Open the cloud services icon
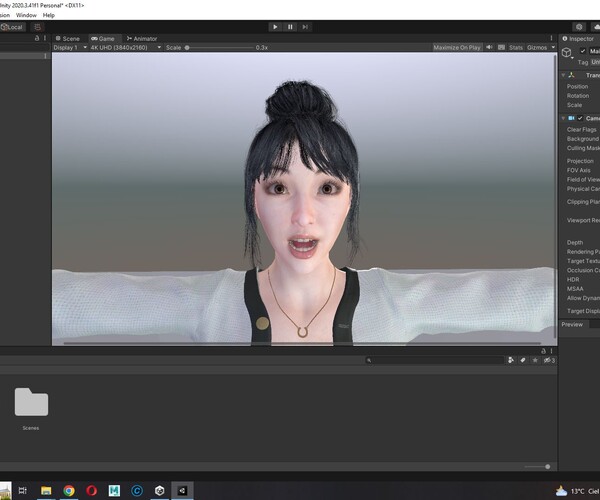Viewport: 600px width, 500px height. click(x=595, y=27)
